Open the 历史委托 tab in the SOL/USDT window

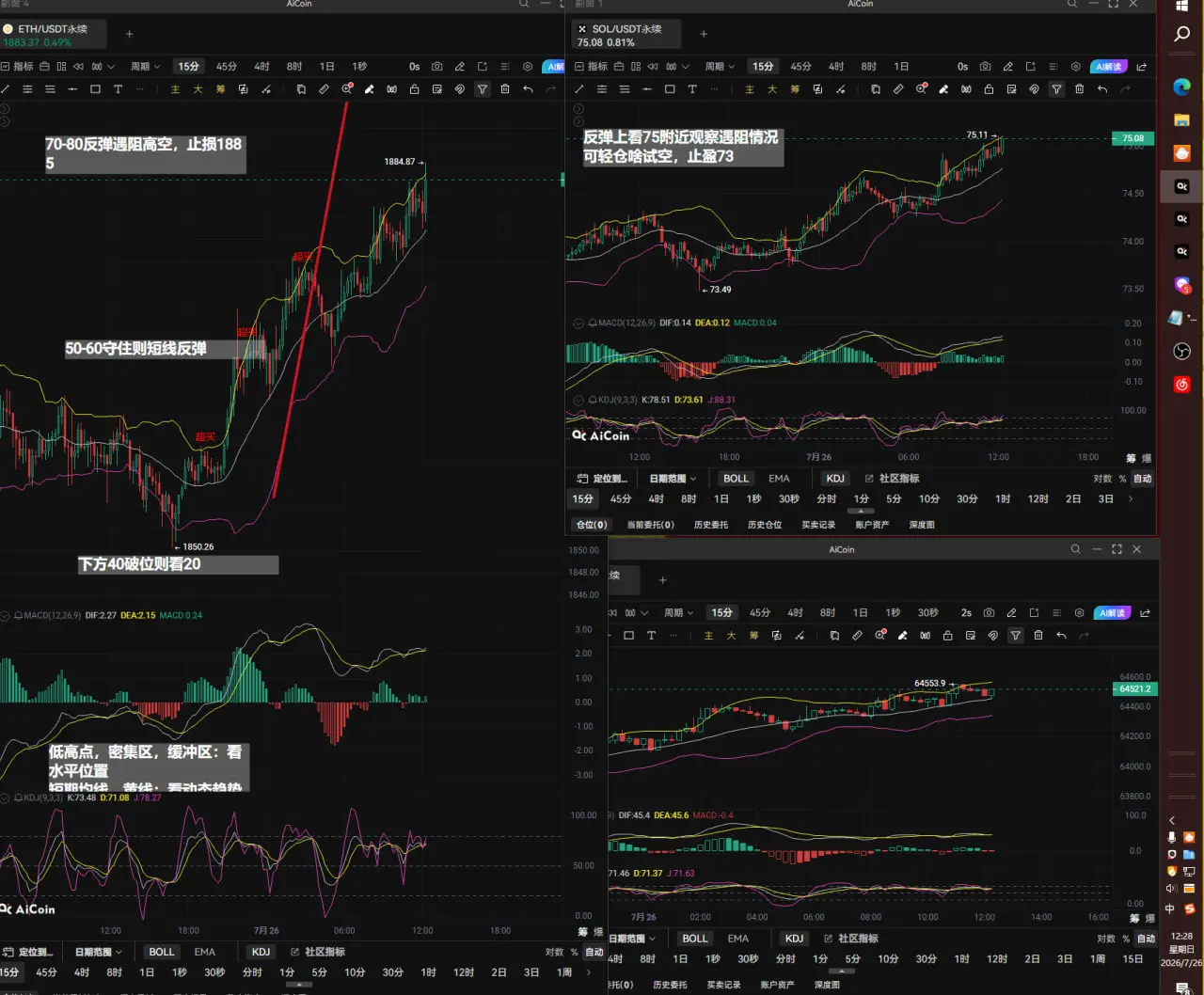coord(711,525)
